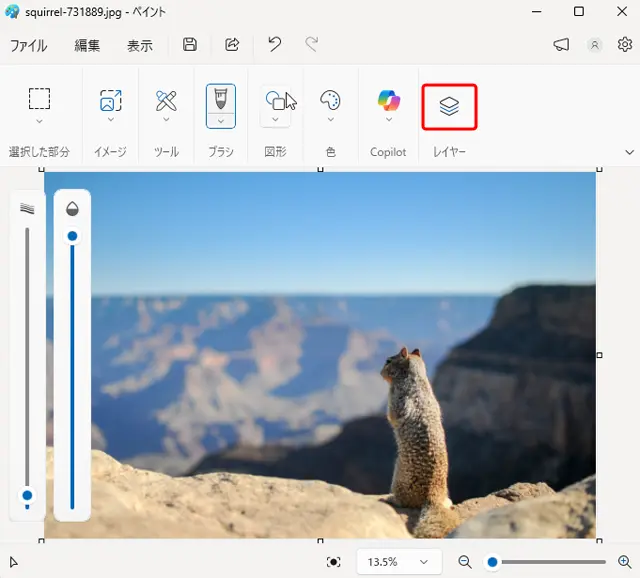Expand the Brushes dropdown arrow

click(221, 120)
